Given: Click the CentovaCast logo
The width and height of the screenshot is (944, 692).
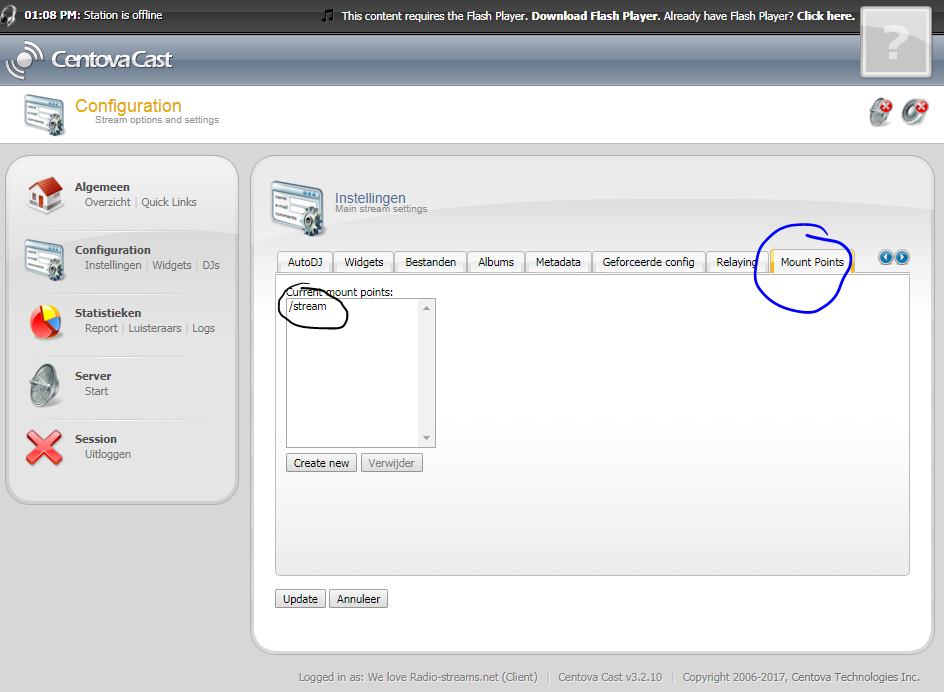Looking at the screenshot, I should click(x=89, y=60).
